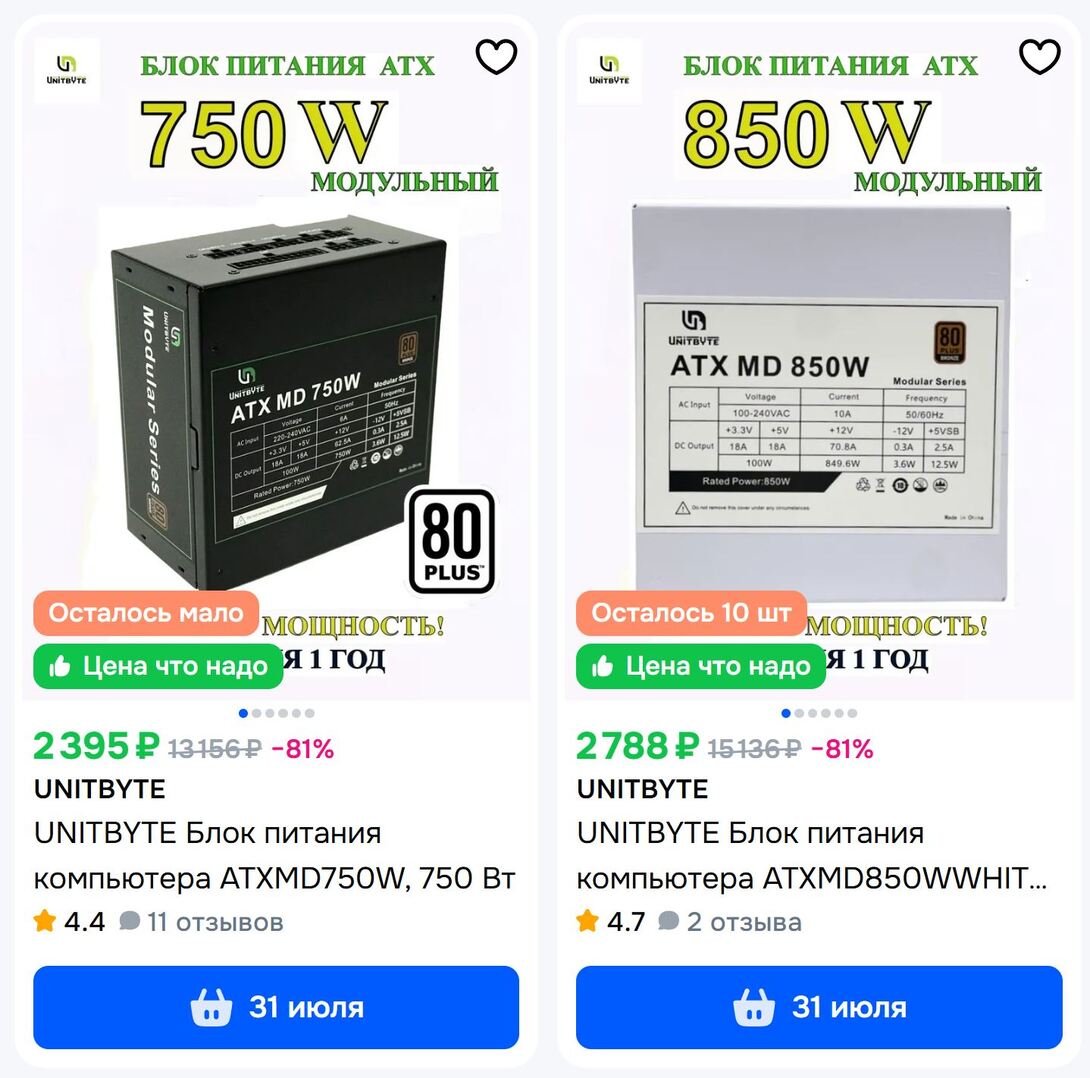
Task: Add 850W power supply to favorites heart
Action: [1039, 57]
